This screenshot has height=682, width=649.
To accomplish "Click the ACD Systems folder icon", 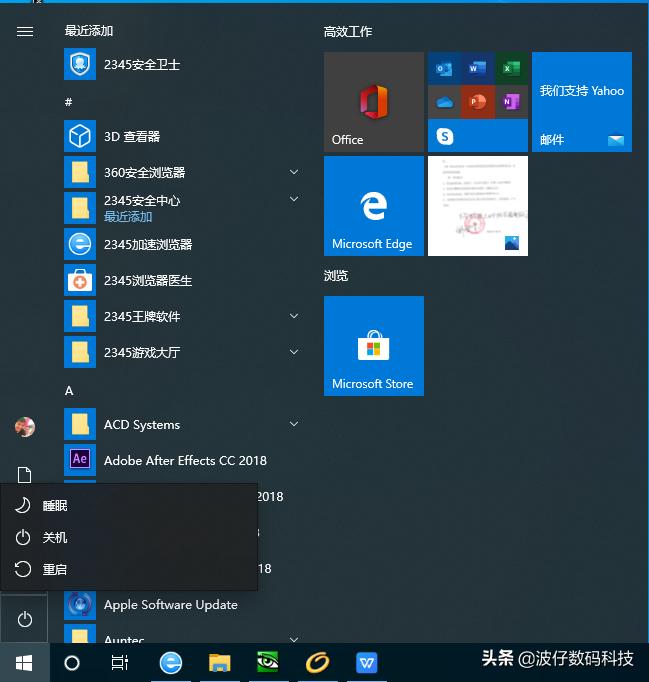I will [80, 424].
